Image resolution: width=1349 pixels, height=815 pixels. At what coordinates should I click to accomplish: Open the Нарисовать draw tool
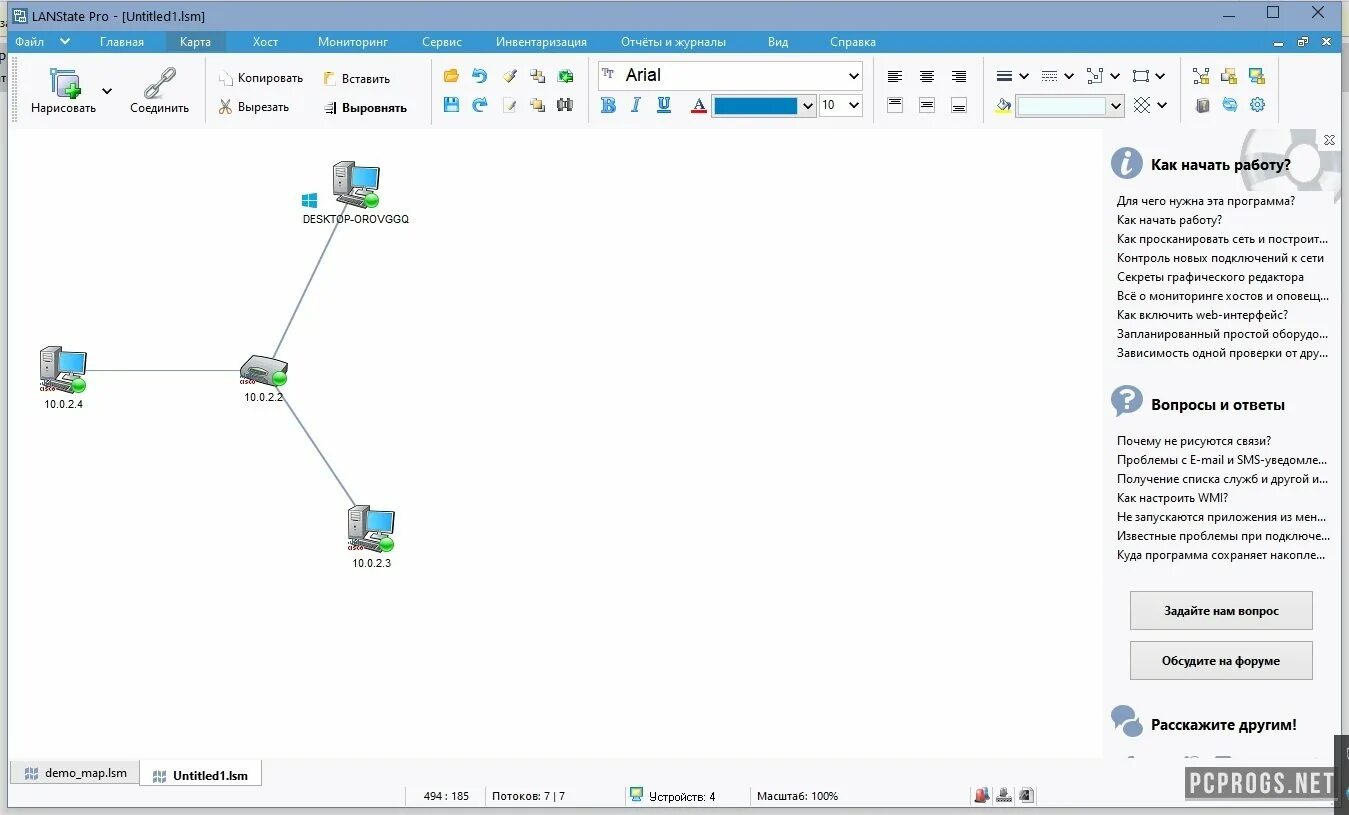[63, 91]
